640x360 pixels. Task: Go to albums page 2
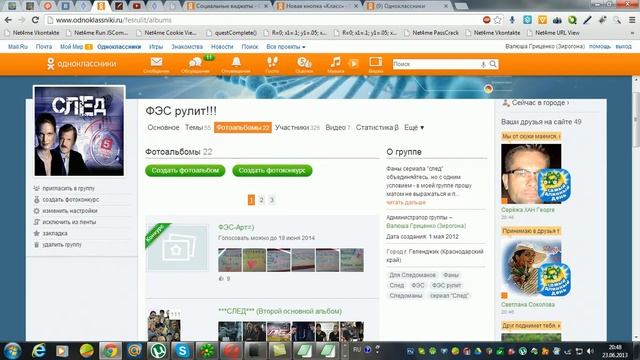click(261, 200)
